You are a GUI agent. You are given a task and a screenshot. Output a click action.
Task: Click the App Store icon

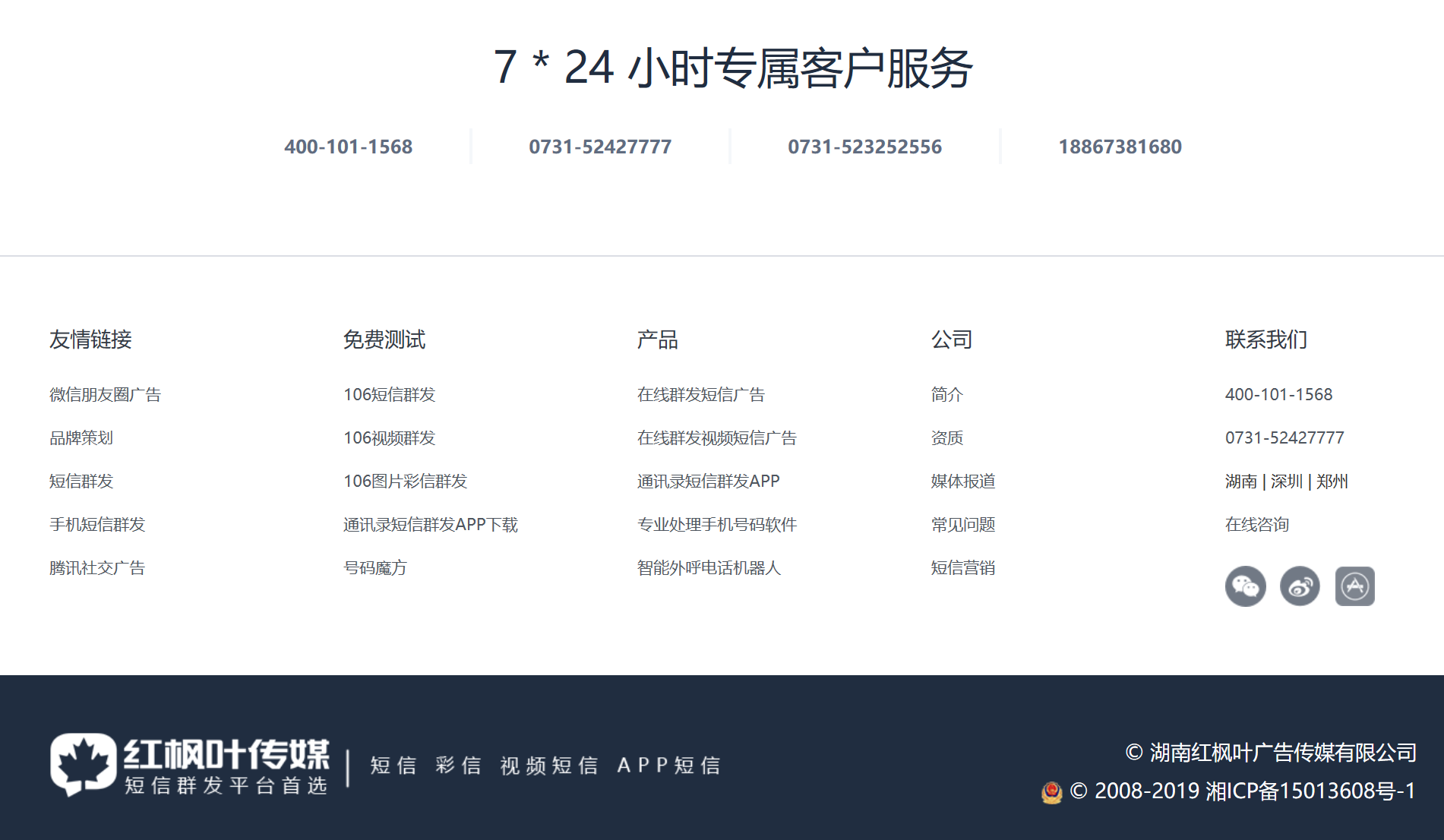pyautogui.click(x=1354, y=586)
